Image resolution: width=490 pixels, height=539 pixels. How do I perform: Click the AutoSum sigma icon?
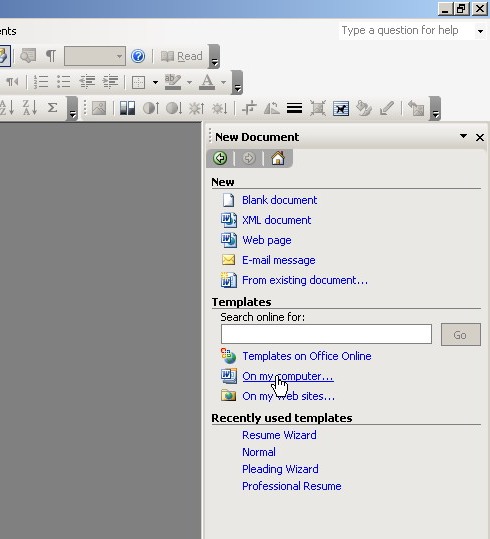click(52, 108)
